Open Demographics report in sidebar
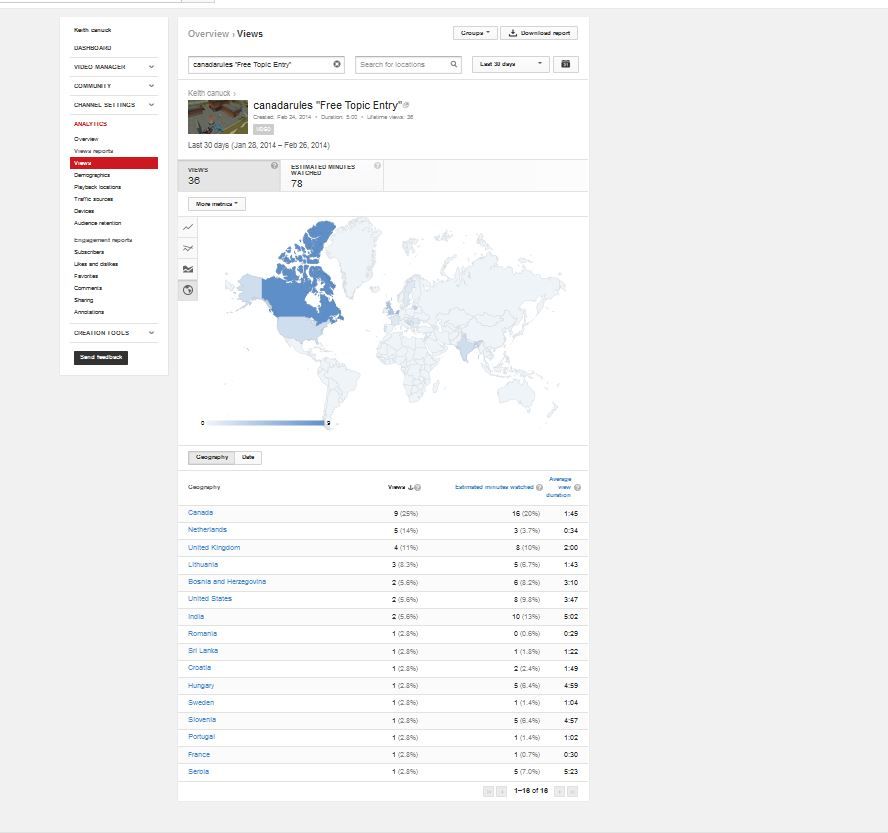 [92, 175]
